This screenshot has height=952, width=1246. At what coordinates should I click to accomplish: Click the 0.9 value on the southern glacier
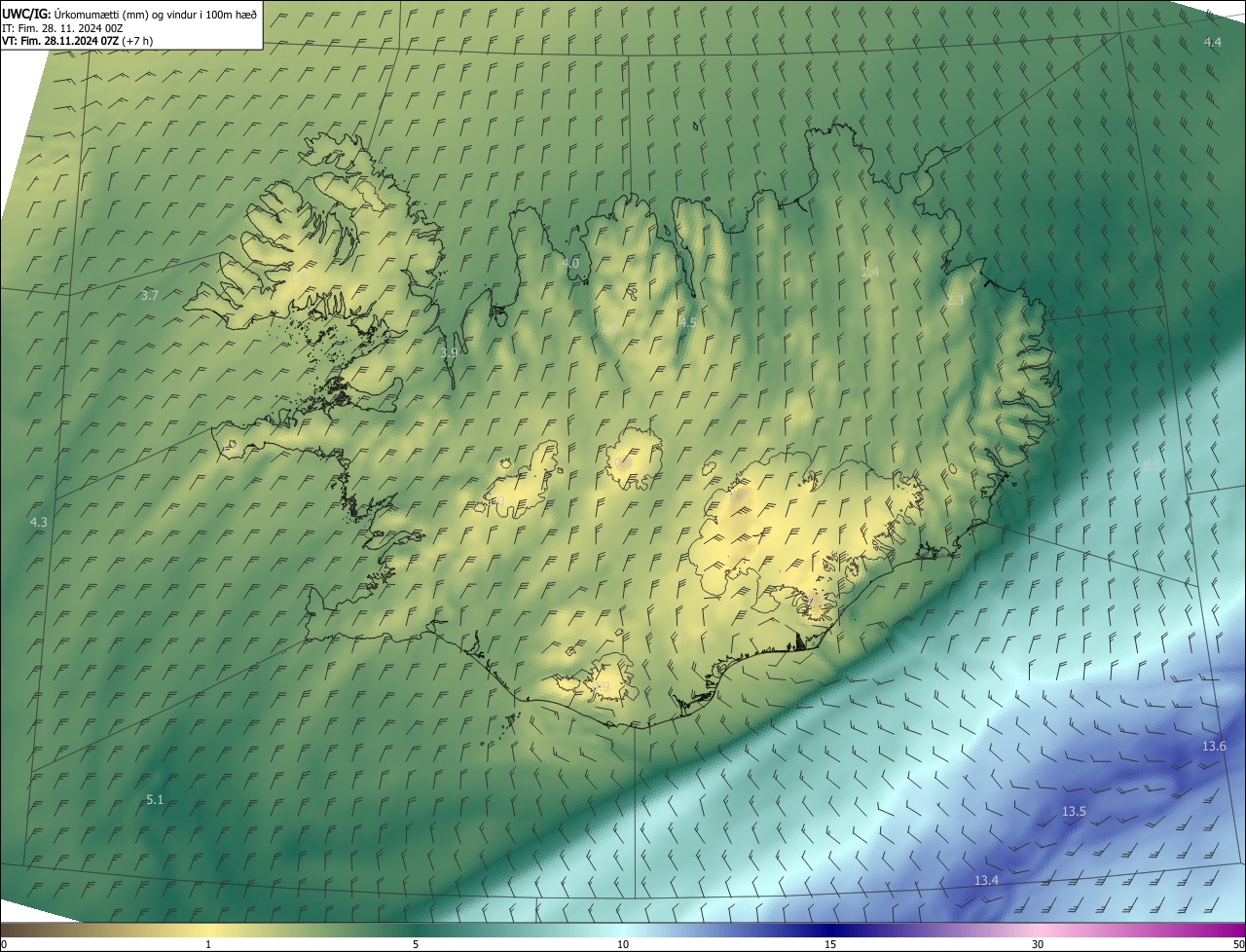pyautogui.click(x=602, y=688)
